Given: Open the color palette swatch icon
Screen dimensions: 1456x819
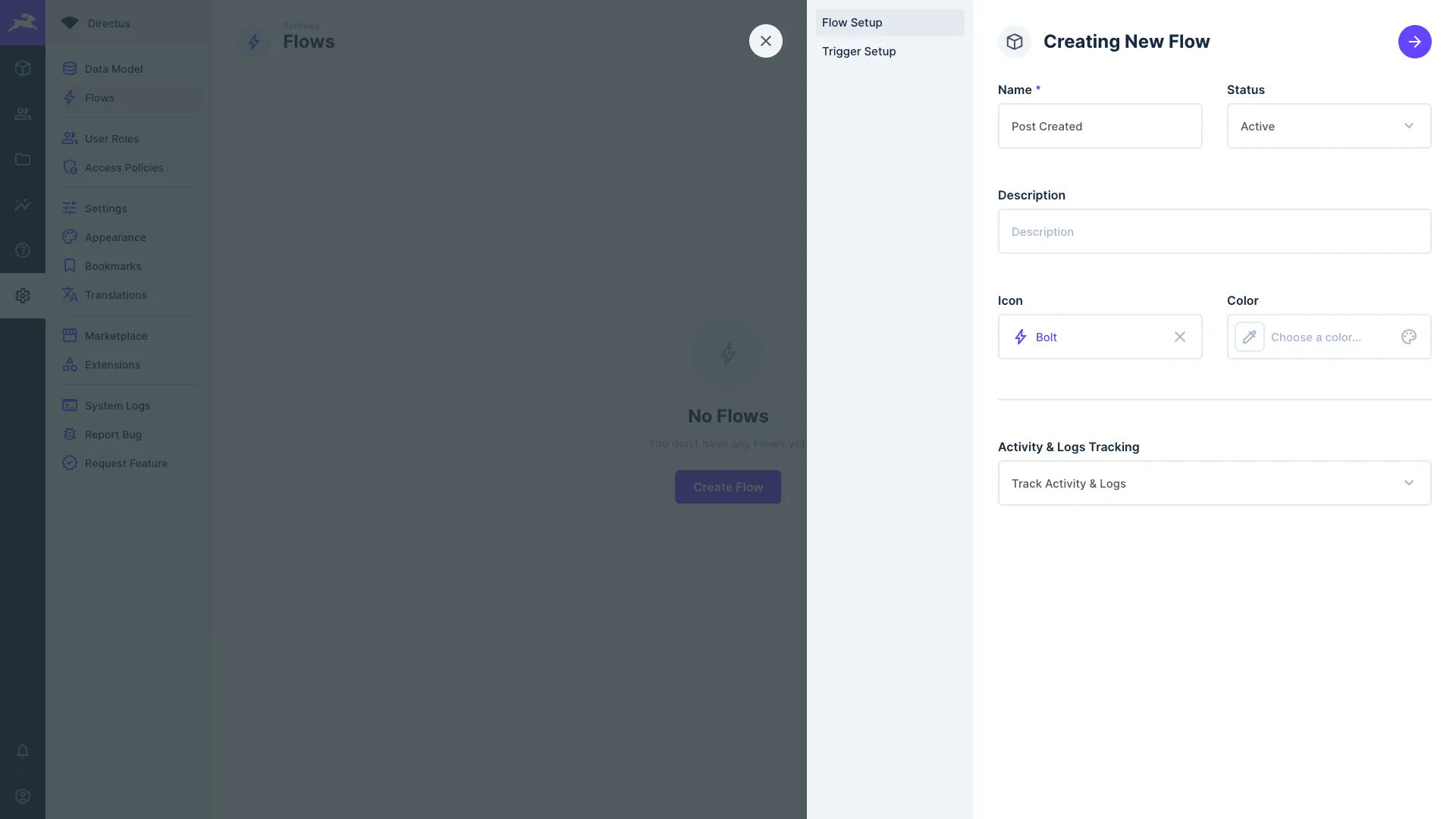Looking at the screenshot, I should click(x=1408, y=337).
